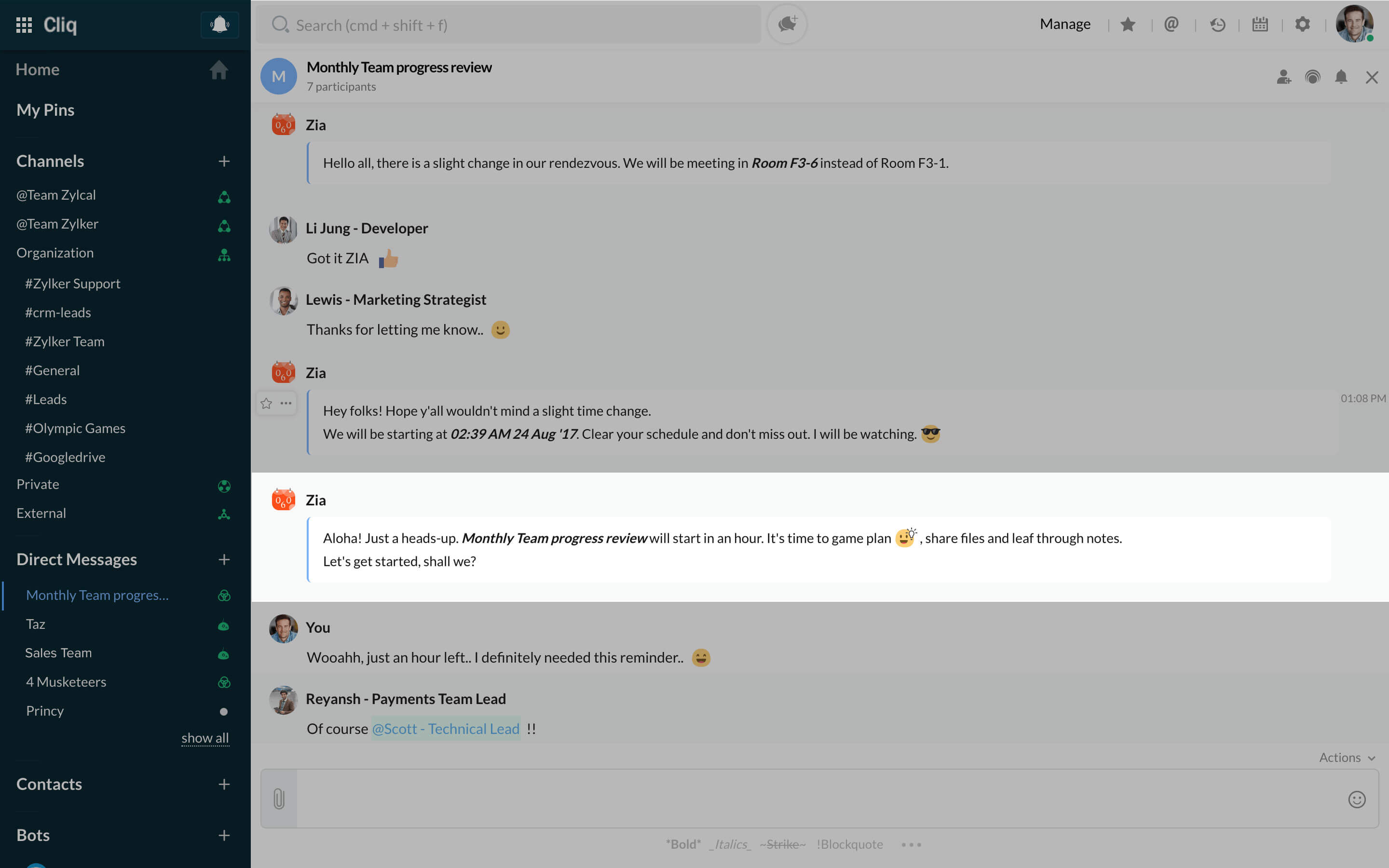This screenshot has height=868, width=1389.
Task: Attach a file with the paperclip icon
Action: (279, 799)
